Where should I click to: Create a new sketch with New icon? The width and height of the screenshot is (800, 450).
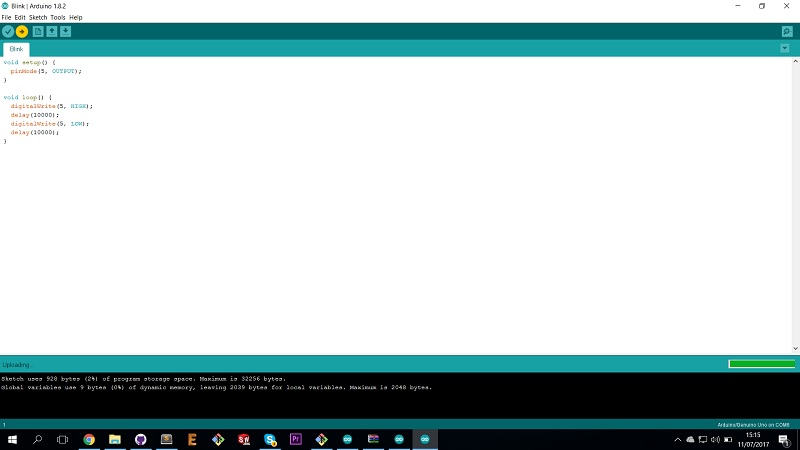38,32
